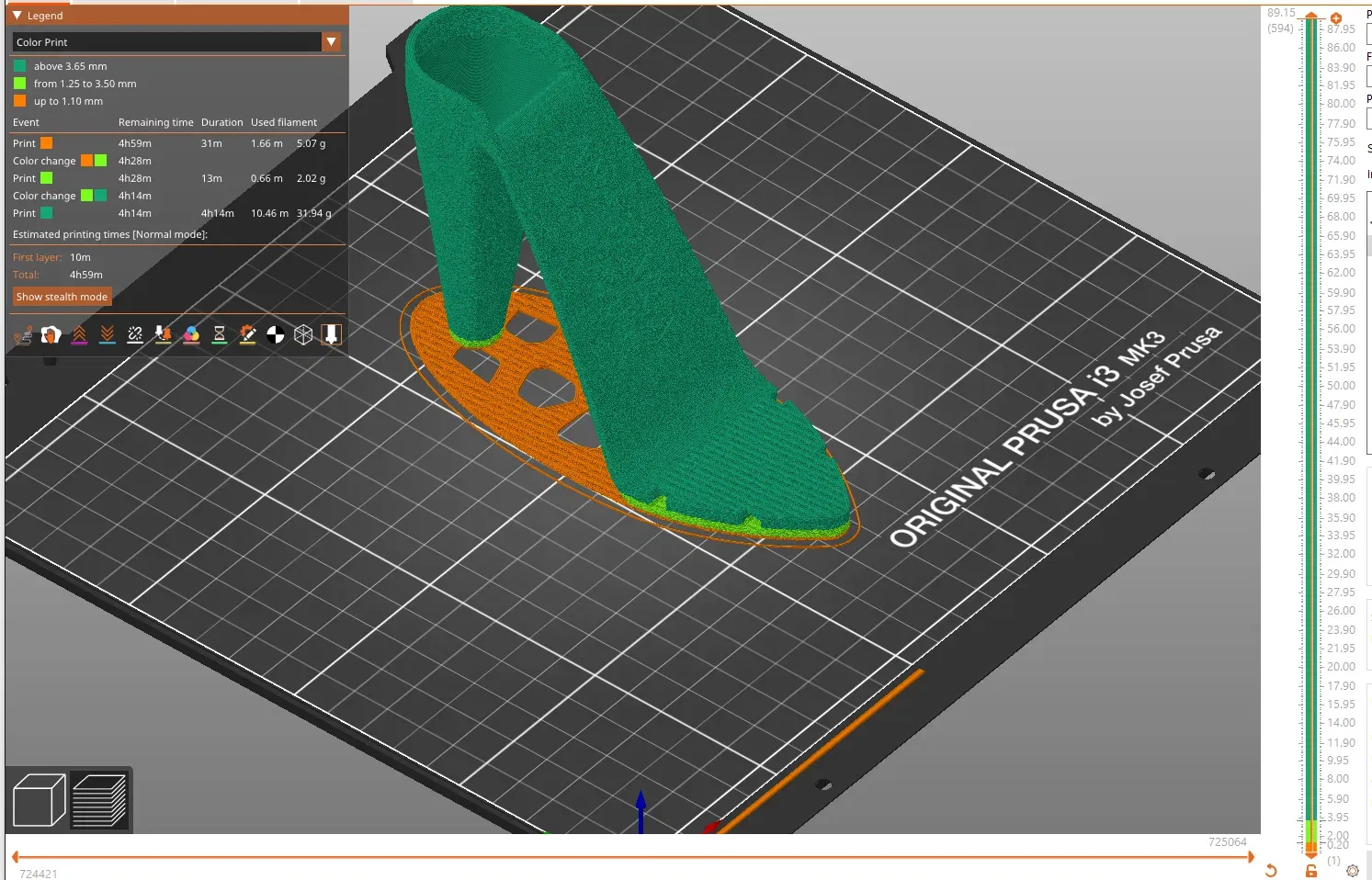Image resolution: width=1372 pixels, height=880 pixels.
Task: Toggle Center of gravity marker icon
Action: tap(276, 335)
